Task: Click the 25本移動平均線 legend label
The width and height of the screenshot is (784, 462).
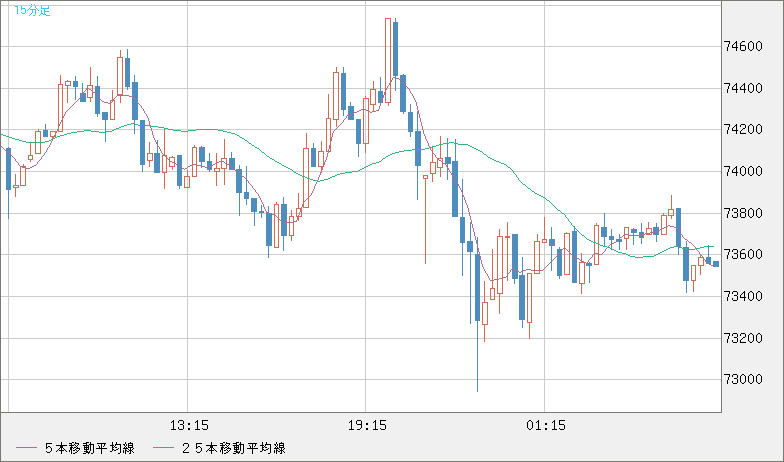Action: pyautogui.click(x=234, y=448)
